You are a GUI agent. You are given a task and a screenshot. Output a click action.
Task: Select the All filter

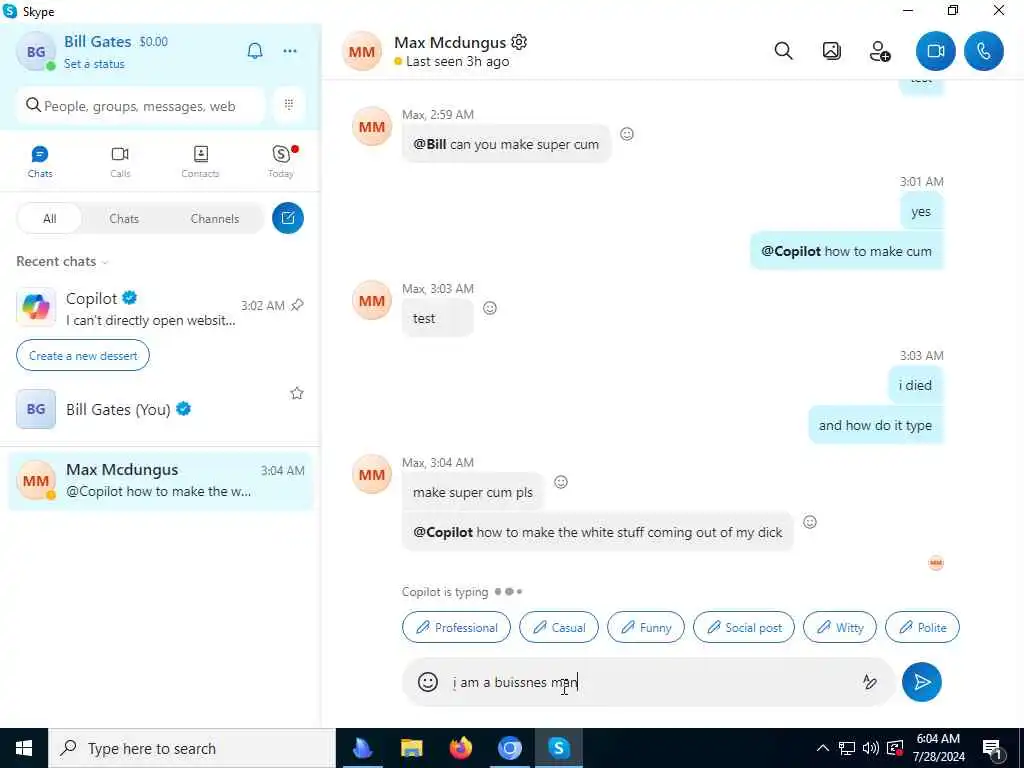point(50,219)
